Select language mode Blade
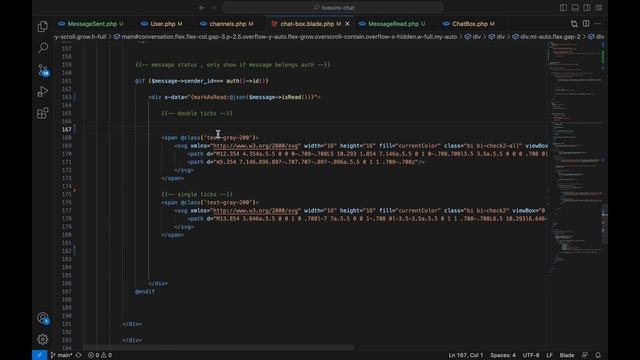 point(567,355)
